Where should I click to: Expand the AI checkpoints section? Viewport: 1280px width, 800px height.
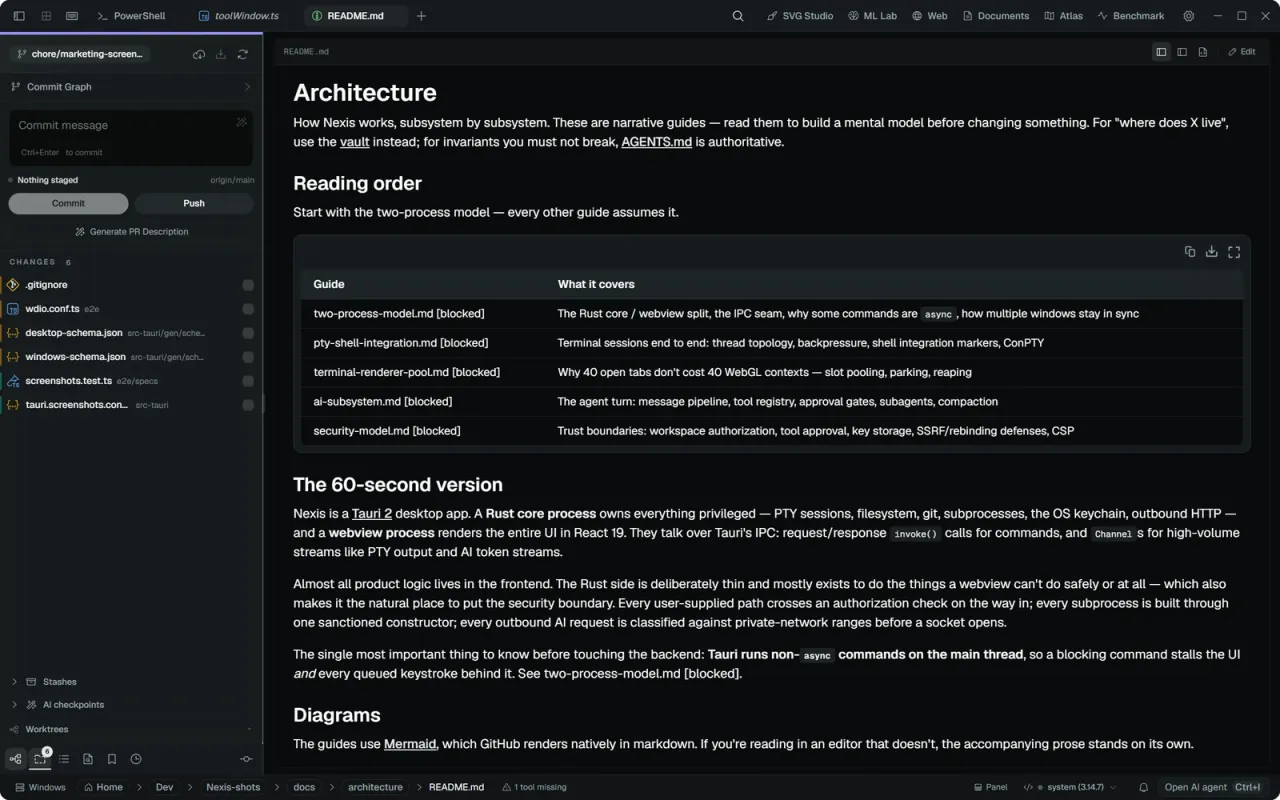click(131, 705)
